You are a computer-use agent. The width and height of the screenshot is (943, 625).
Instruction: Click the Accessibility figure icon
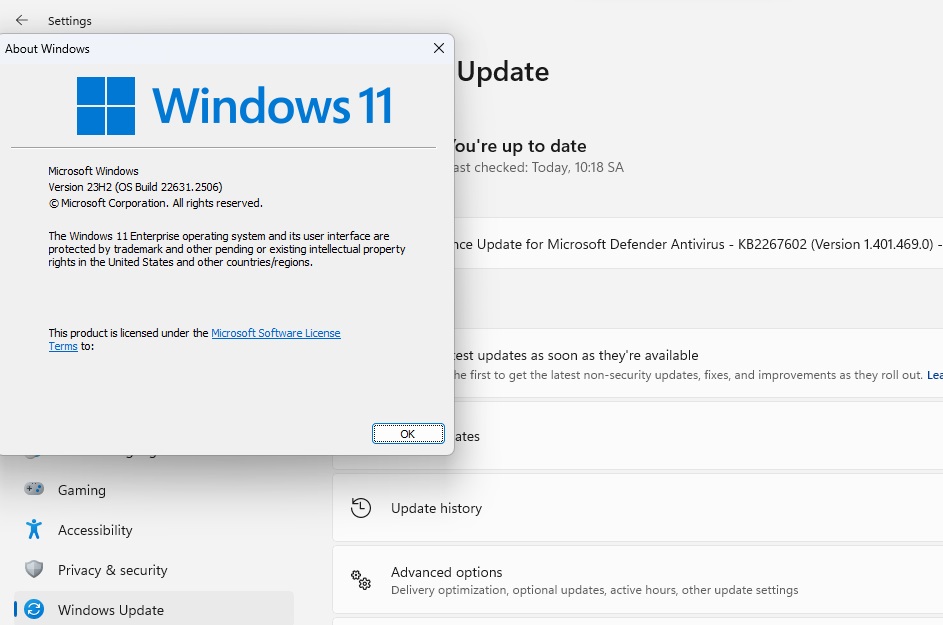click(x=34, y=529)
